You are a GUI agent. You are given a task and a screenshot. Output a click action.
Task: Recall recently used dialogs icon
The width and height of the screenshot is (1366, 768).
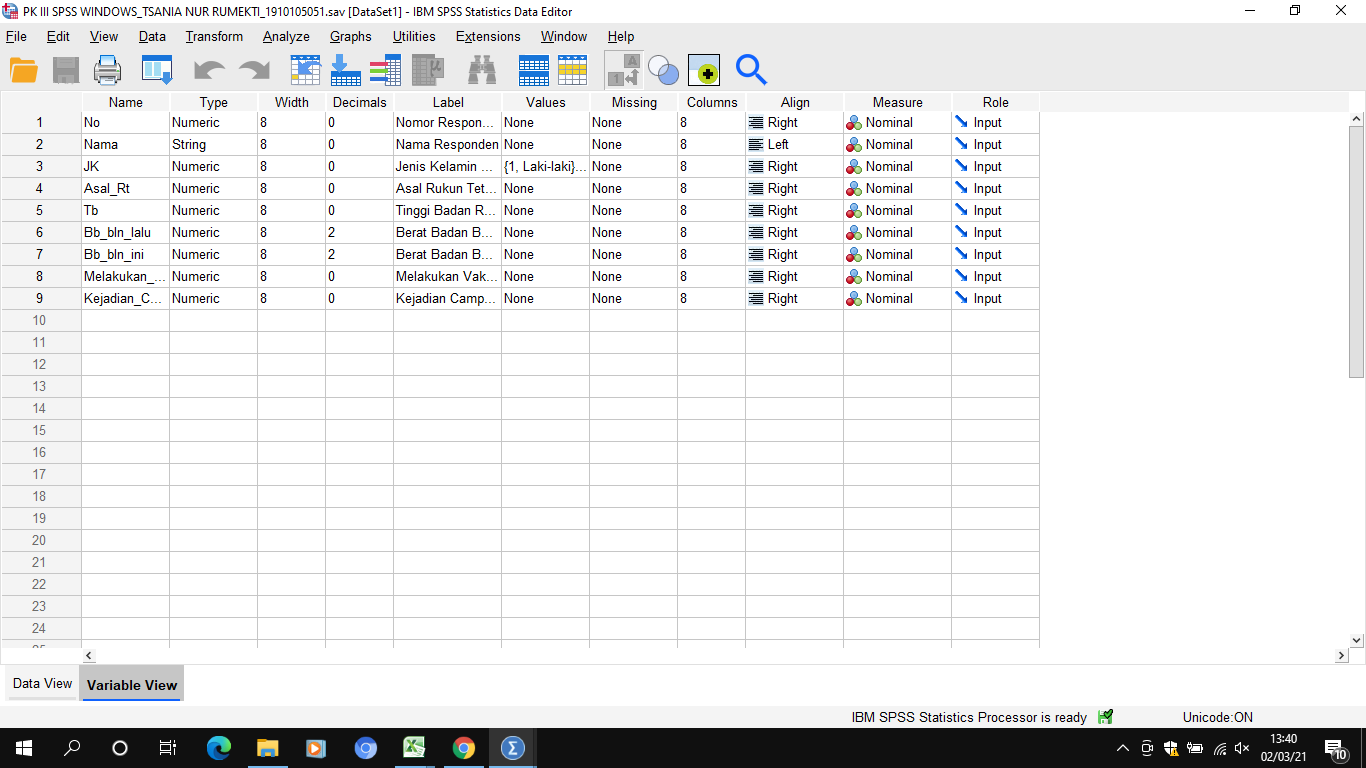(157, 70)
